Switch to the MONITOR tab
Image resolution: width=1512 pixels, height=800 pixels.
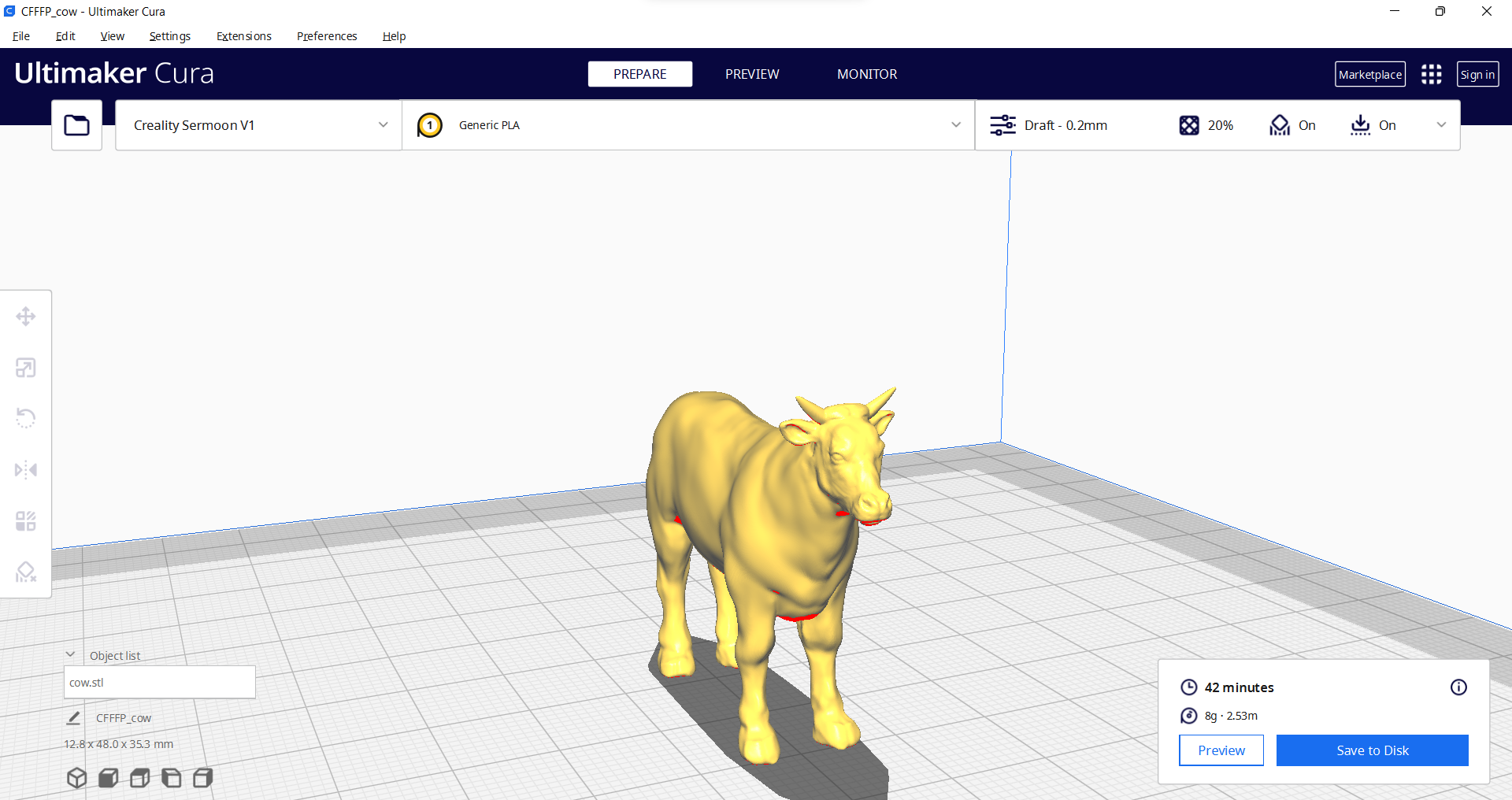(867, 73)
